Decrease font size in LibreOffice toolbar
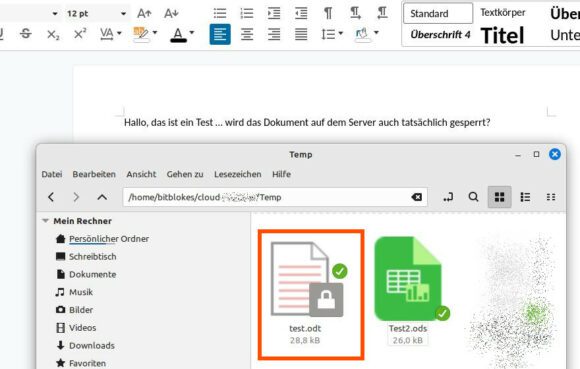The width and height of the screenshot is (580, 369). coord(171,14)
